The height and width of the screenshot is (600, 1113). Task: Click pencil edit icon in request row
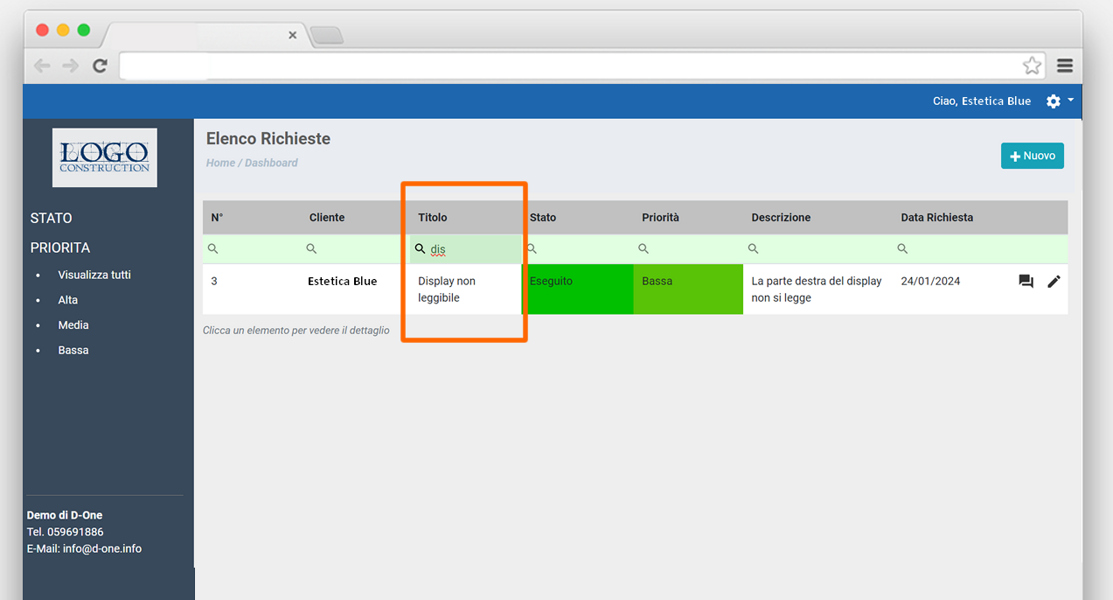[x=1053, y=282]
